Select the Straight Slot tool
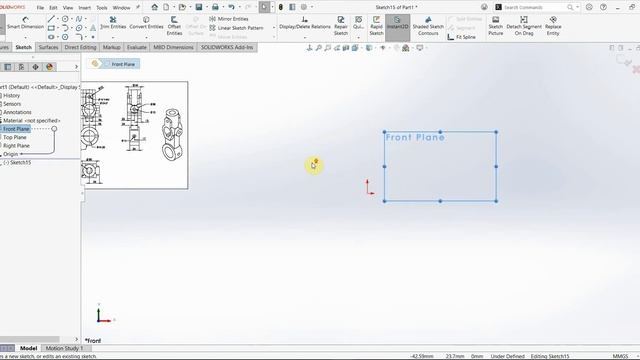Viewport: 640px width, 360px height. pos(51,37)
